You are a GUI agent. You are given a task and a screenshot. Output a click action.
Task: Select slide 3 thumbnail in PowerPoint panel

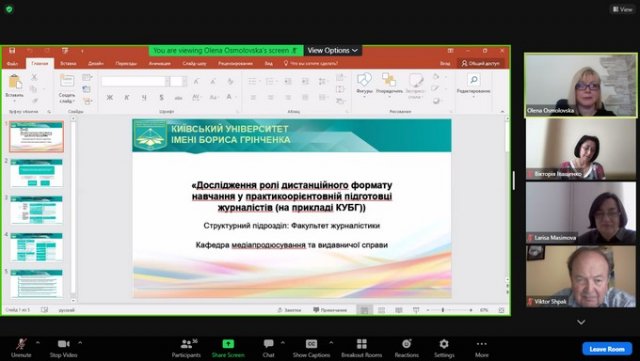click(36, 209)
